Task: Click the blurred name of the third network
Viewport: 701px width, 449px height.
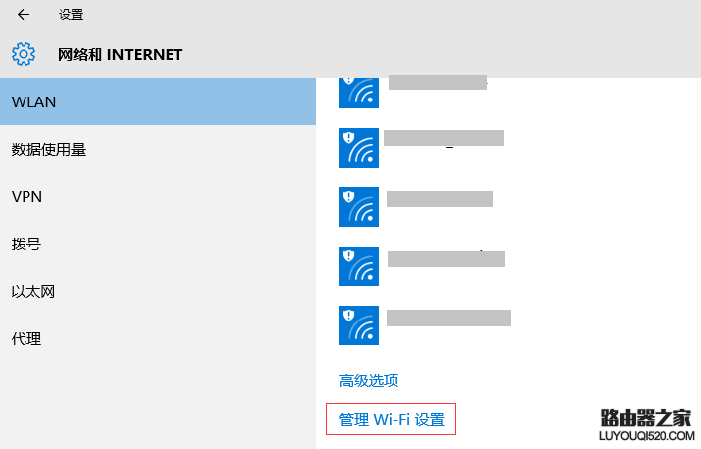Action: coord(440,198)
